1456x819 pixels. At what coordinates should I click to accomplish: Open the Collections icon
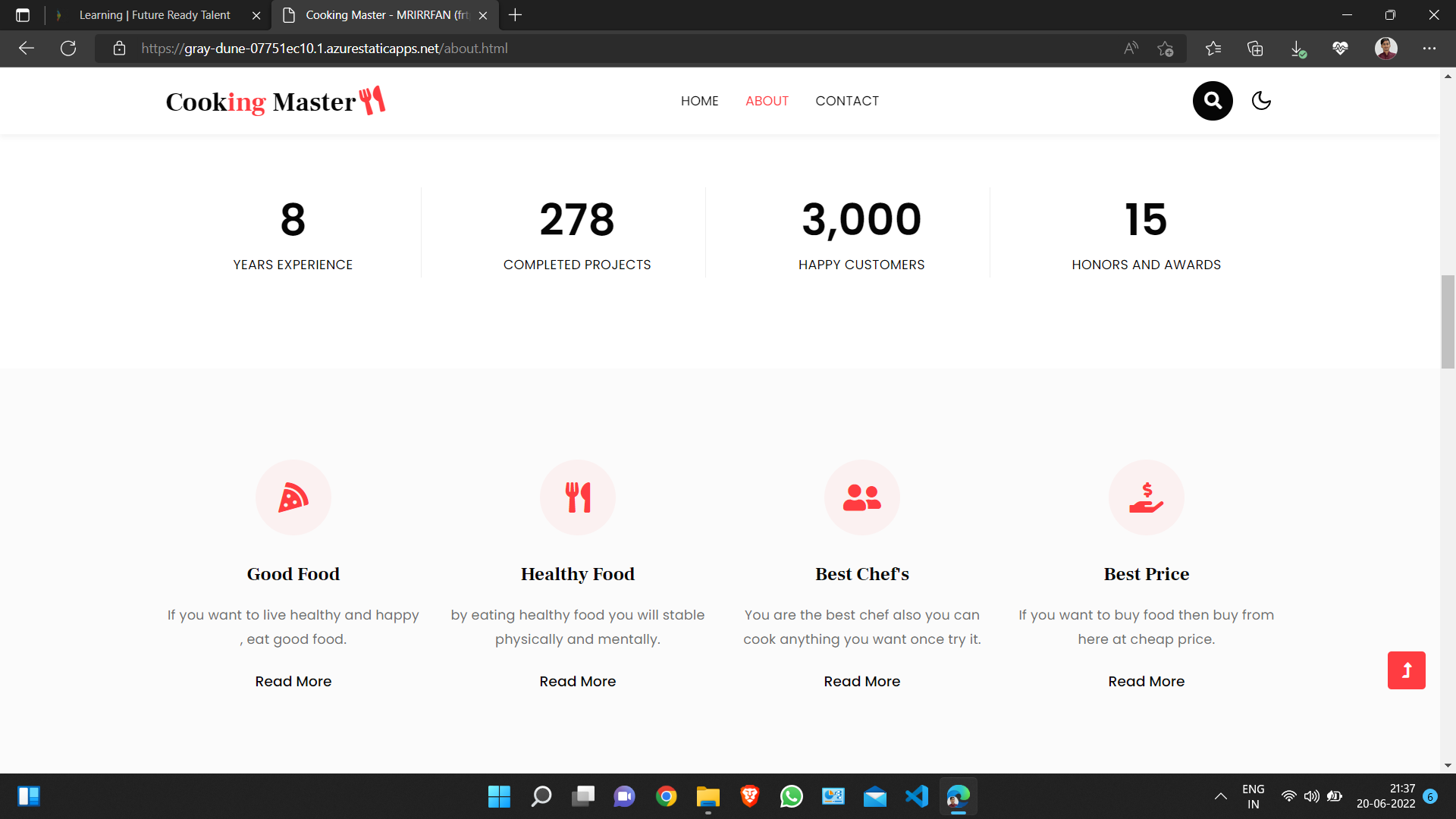click(1255, 49)
